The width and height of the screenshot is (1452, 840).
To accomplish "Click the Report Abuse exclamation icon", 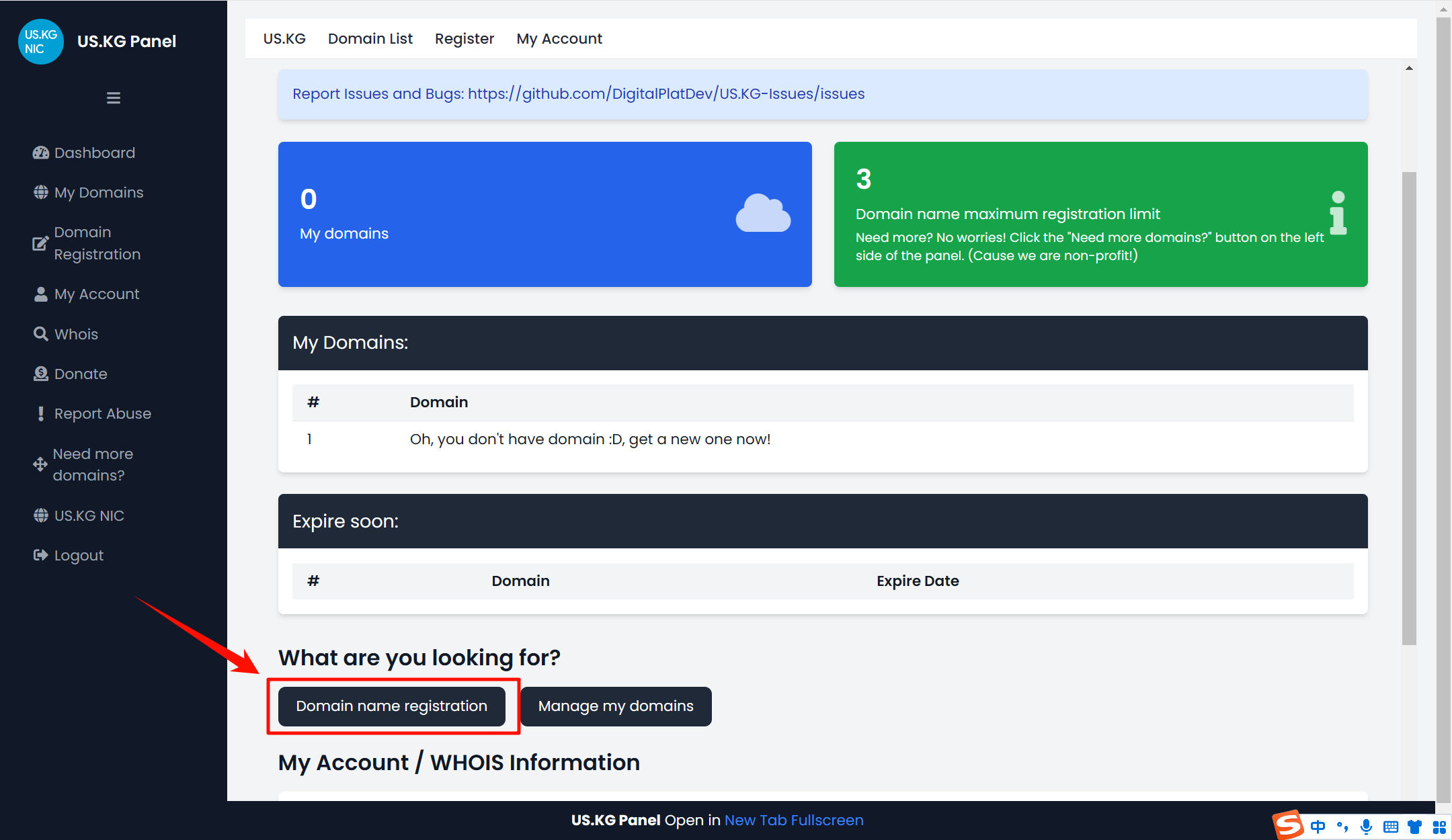I will [x=41, y=414].
